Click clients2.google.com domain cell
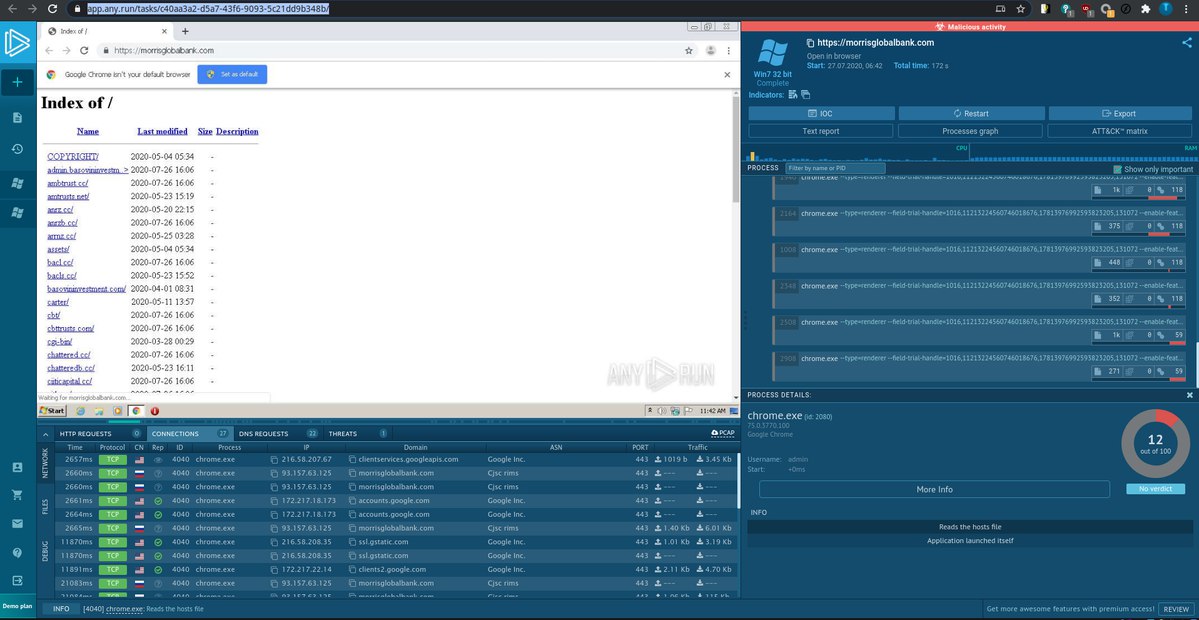 pyautogui.click(x=392, y=570)
